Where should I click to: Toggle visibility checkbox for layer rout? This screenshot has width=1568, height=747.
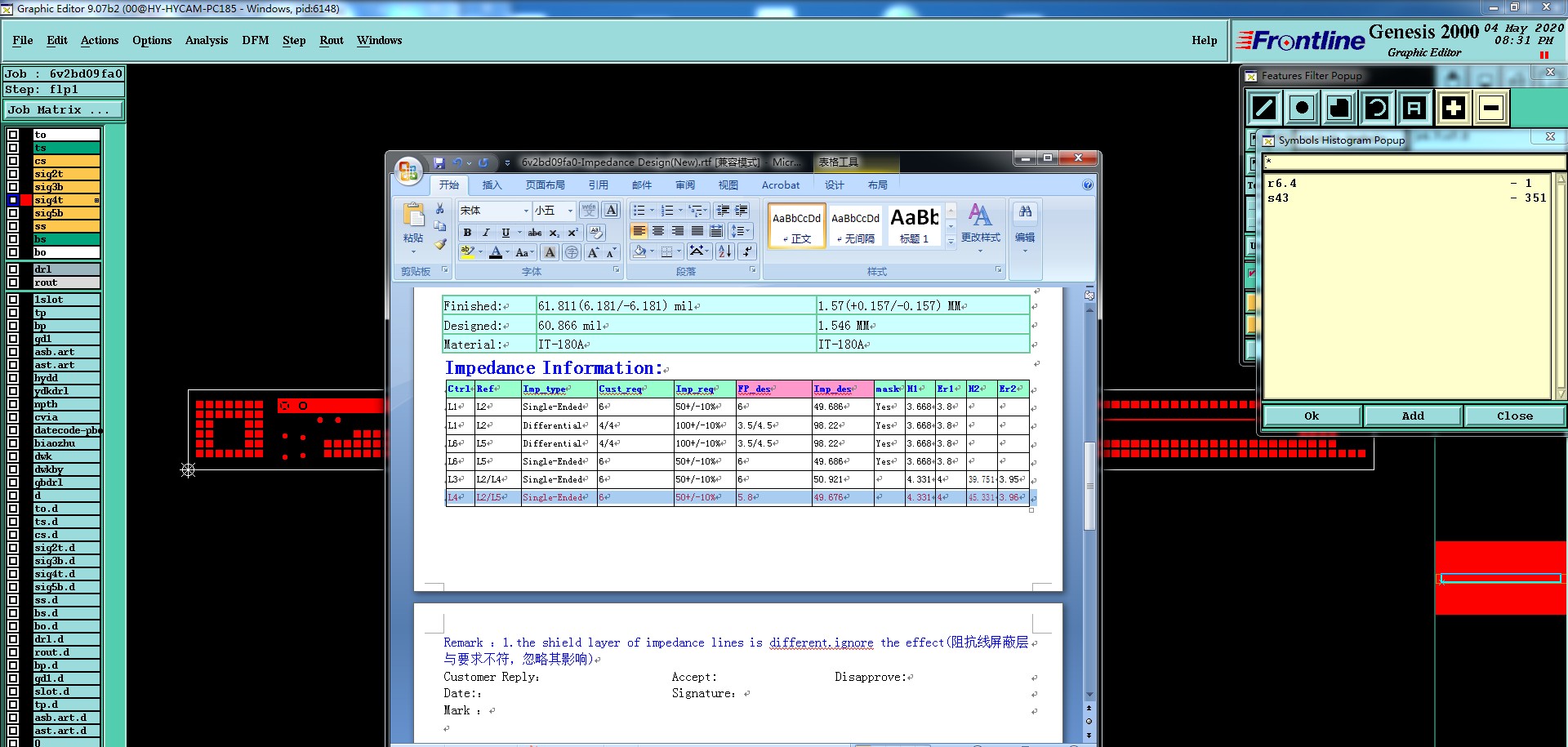coord(13,282)
